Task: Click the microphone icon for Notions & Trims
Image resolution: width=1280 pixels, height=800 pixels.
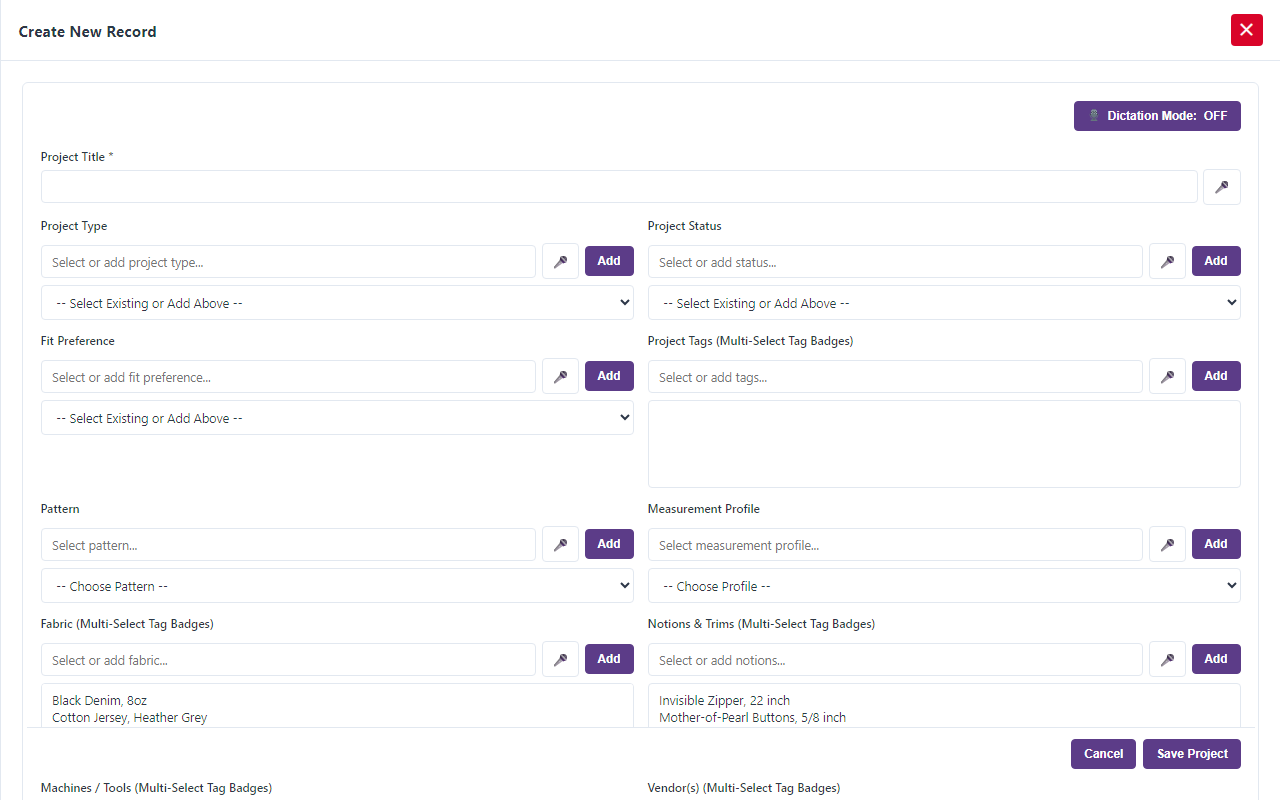Action: coord(1167,659)
